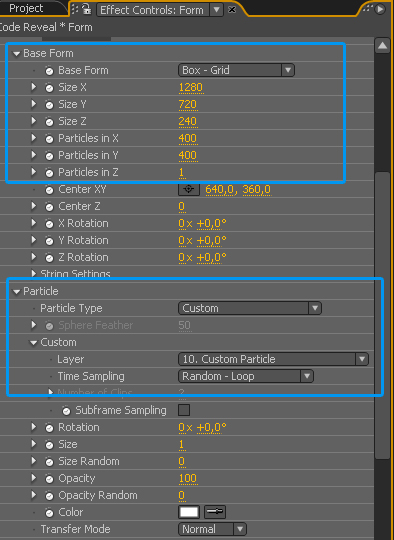
Task: Toggle stopwatch for Particles in X
Action: (49, 139)
